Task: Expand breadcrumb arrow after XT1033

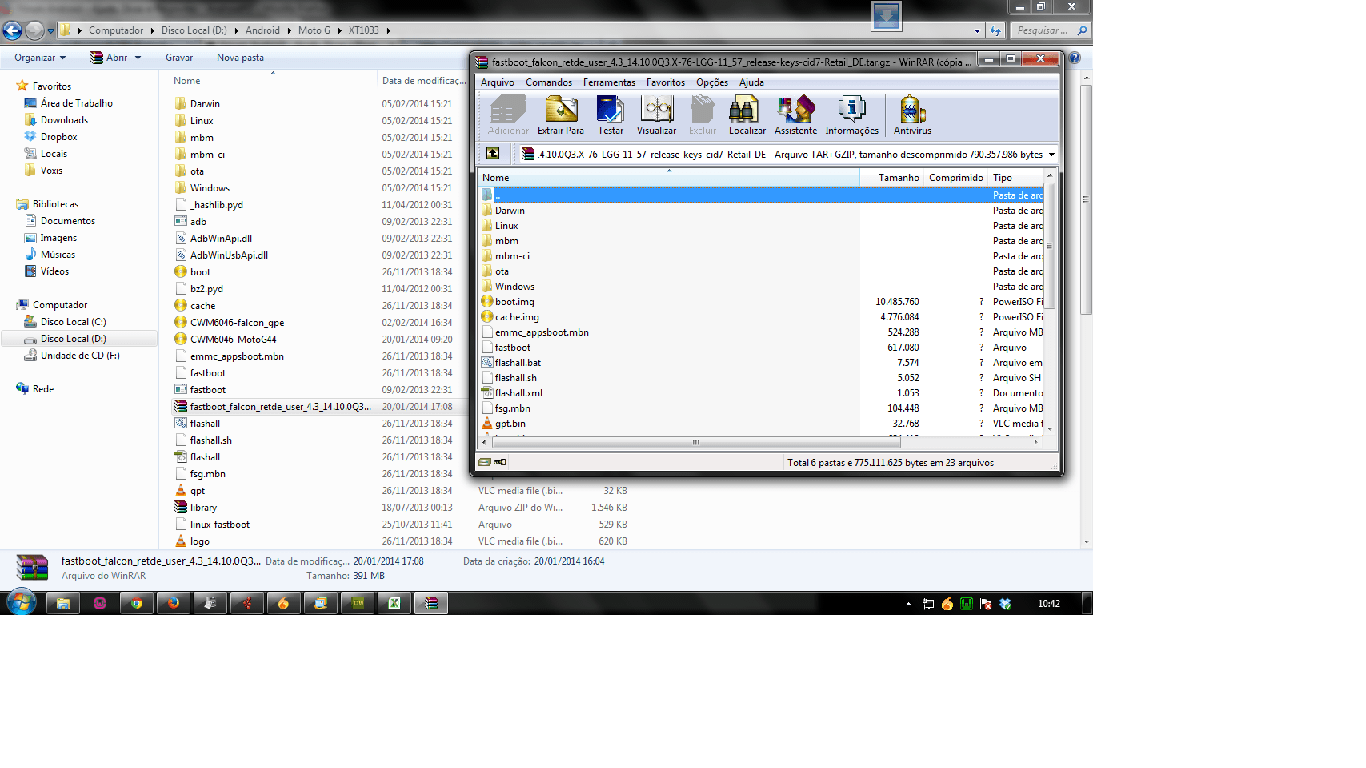Action: [x=387, y=30]
